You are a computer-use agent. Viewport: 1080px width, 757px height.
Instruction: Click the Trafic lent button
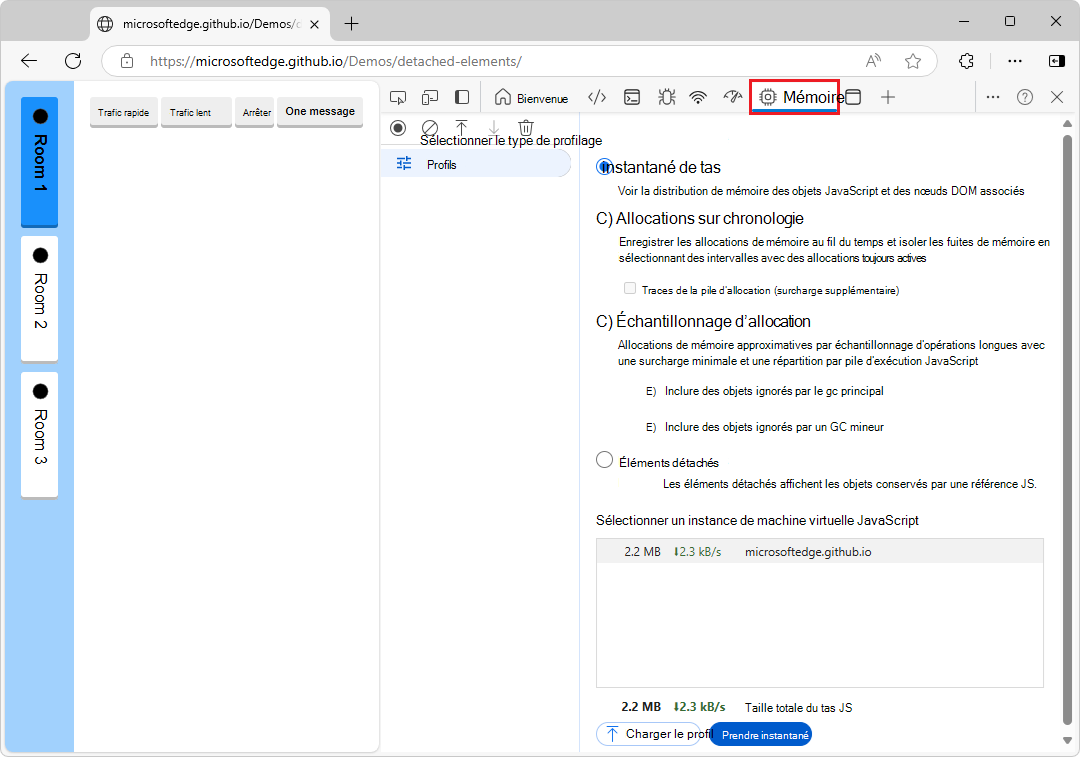[196, 112]
